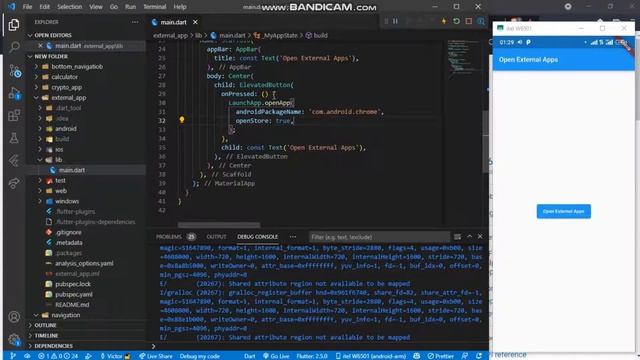Click the debug console filter input
Screen dimensions: 640x360
click(379, 237)
